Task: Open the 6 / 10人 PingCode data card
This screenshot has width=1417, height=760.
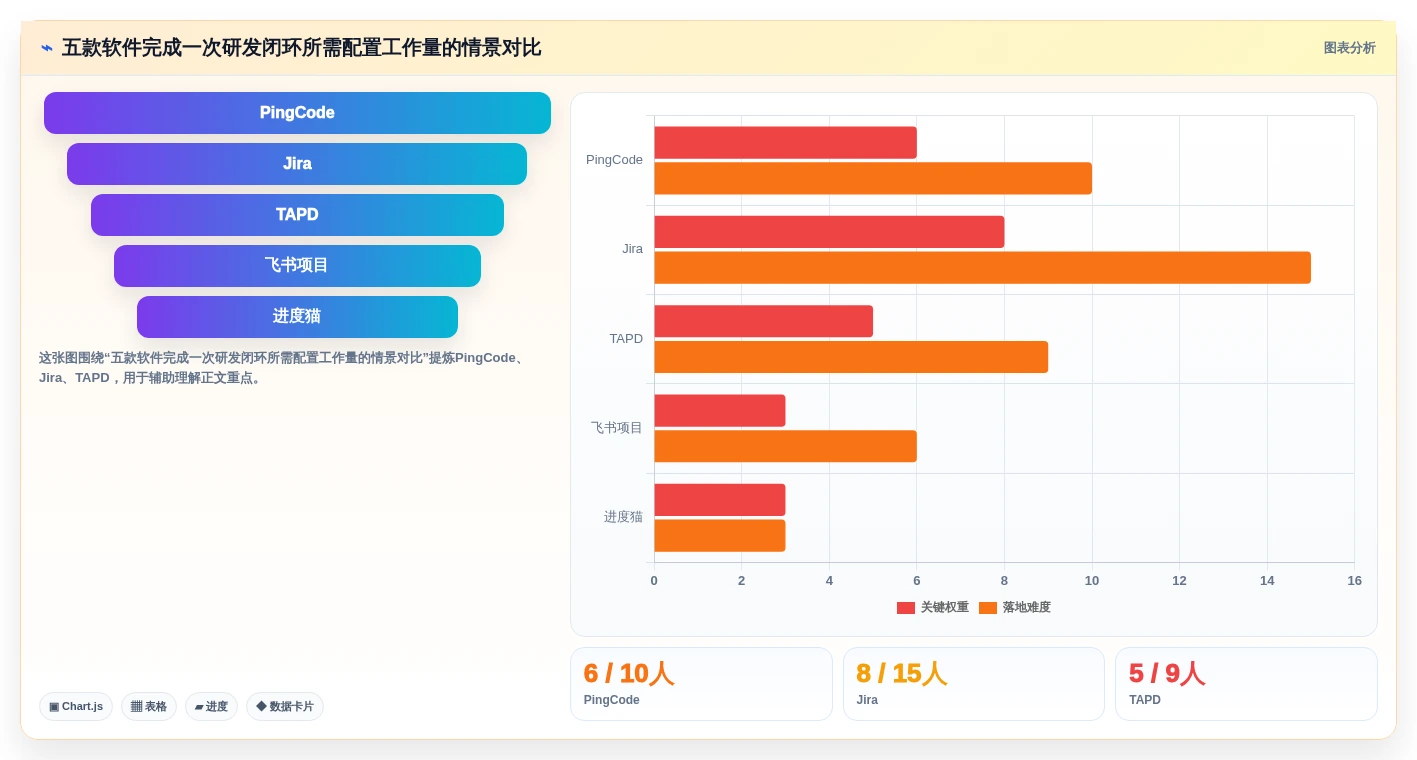Action: [701, 684]
